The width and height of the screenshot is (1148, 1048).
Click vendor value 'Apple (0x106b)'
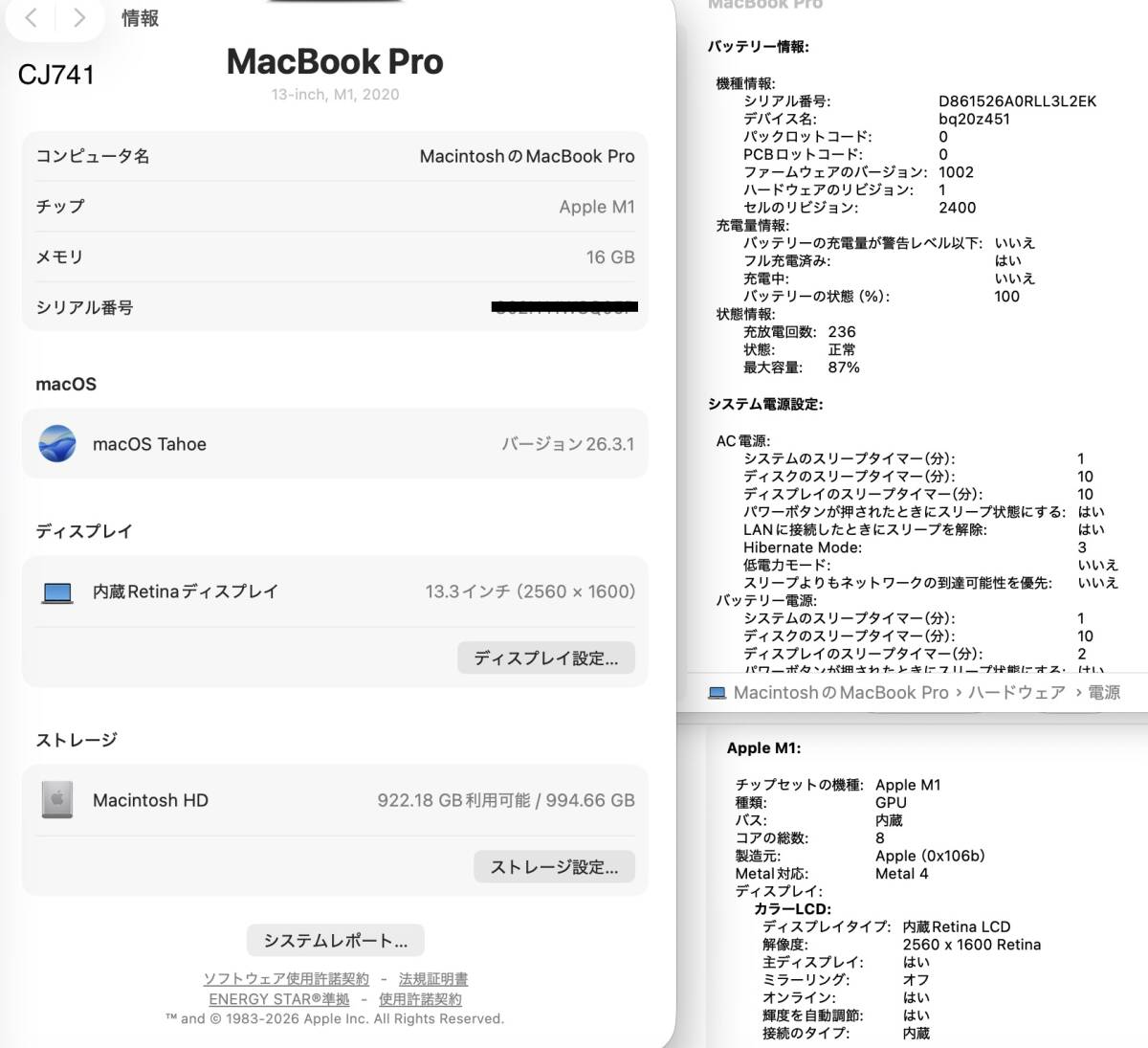click(930, 856)
